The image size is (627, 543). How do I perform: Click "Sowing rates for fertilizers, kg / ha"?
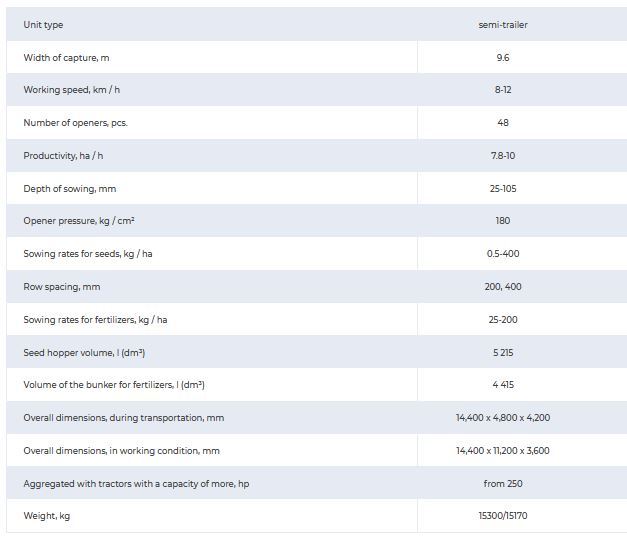tap(95, 320)
